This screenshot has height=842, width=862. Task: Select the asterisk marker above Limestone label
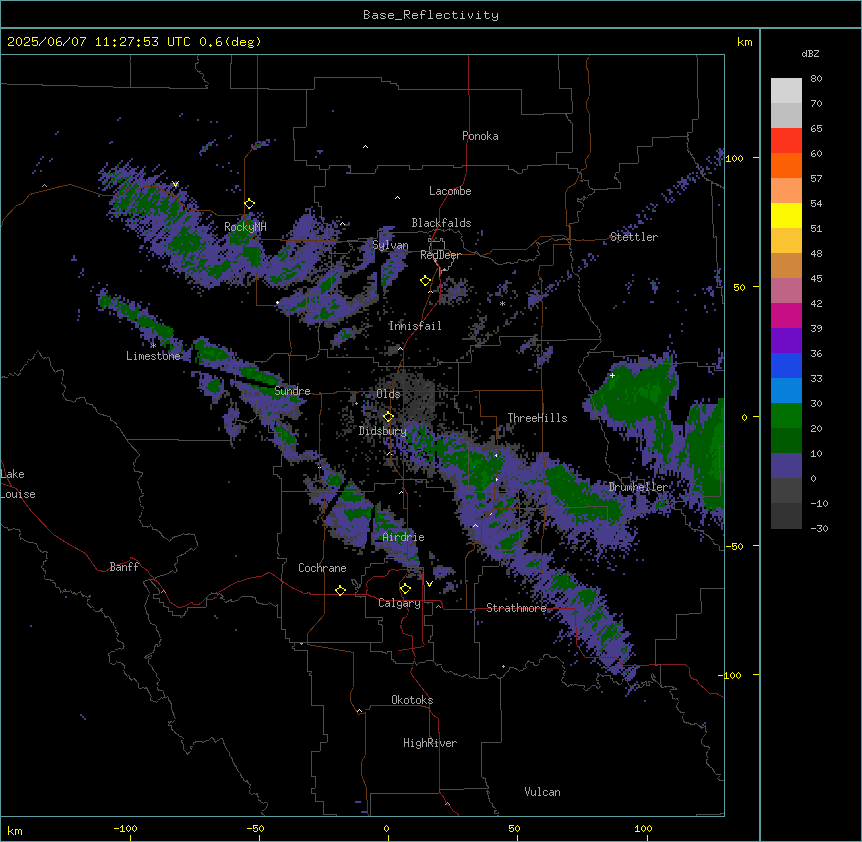tap(153, 345)
